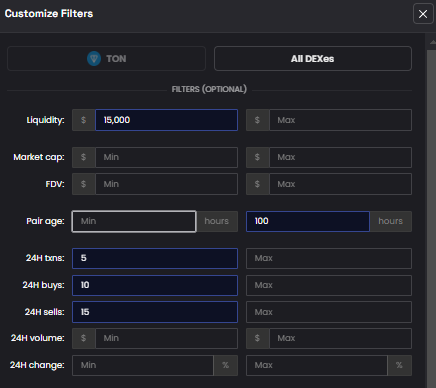This screenshot has height=388, width=436.
Task: Click the TON chain icon
Action: 94,59
